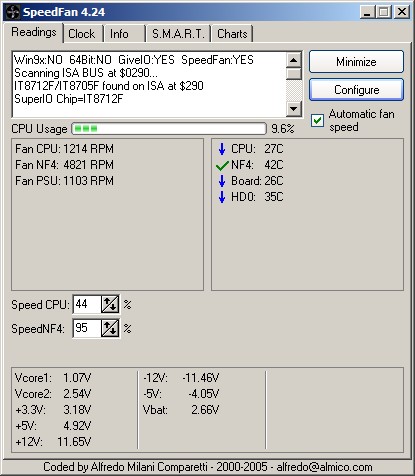Click the CPU Usage progress bar
415x476 pixels.
pos(169,129)
